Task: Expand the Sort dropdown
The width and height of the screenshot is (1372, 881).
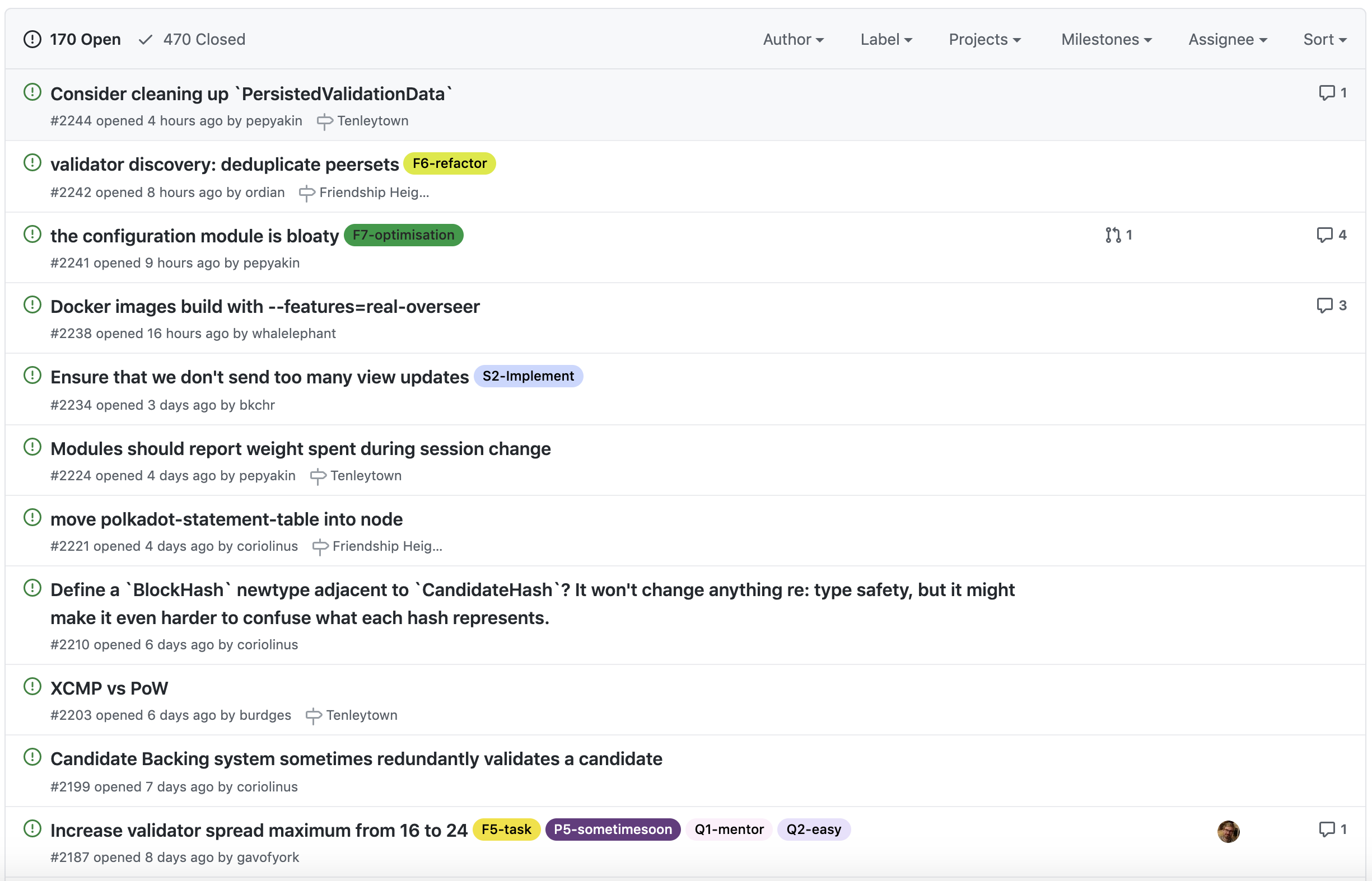Action: pyautogui.click(x=1324, y=40)
